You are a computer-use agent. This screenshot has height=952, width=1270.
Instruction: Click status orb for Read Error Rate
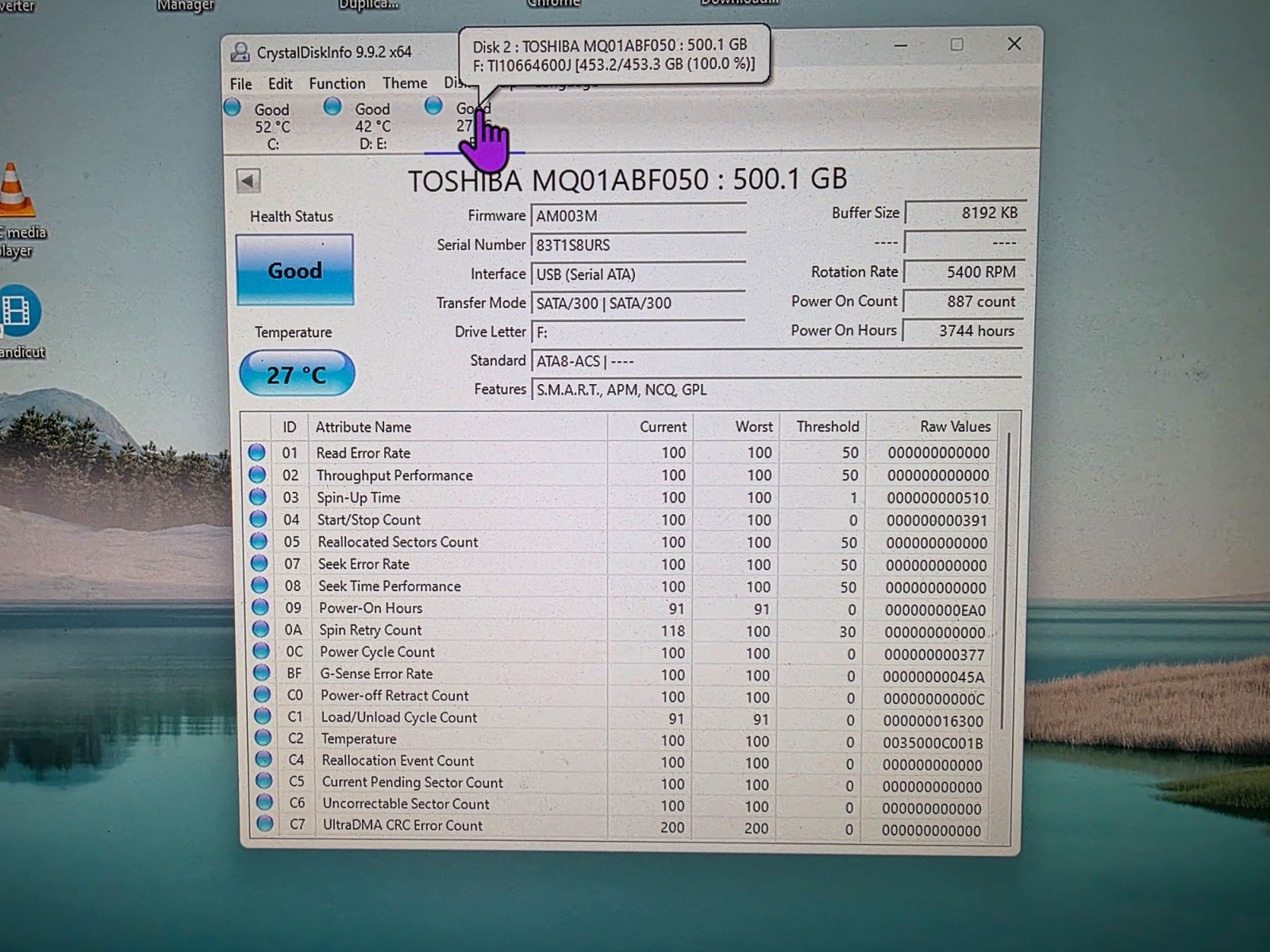[256, 452]
